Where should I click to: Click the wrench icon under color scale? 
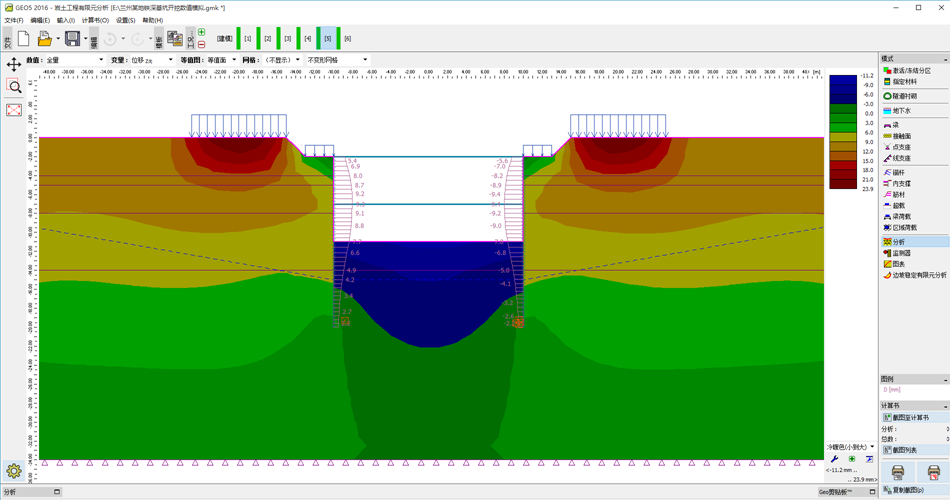(x=835, y=459)
